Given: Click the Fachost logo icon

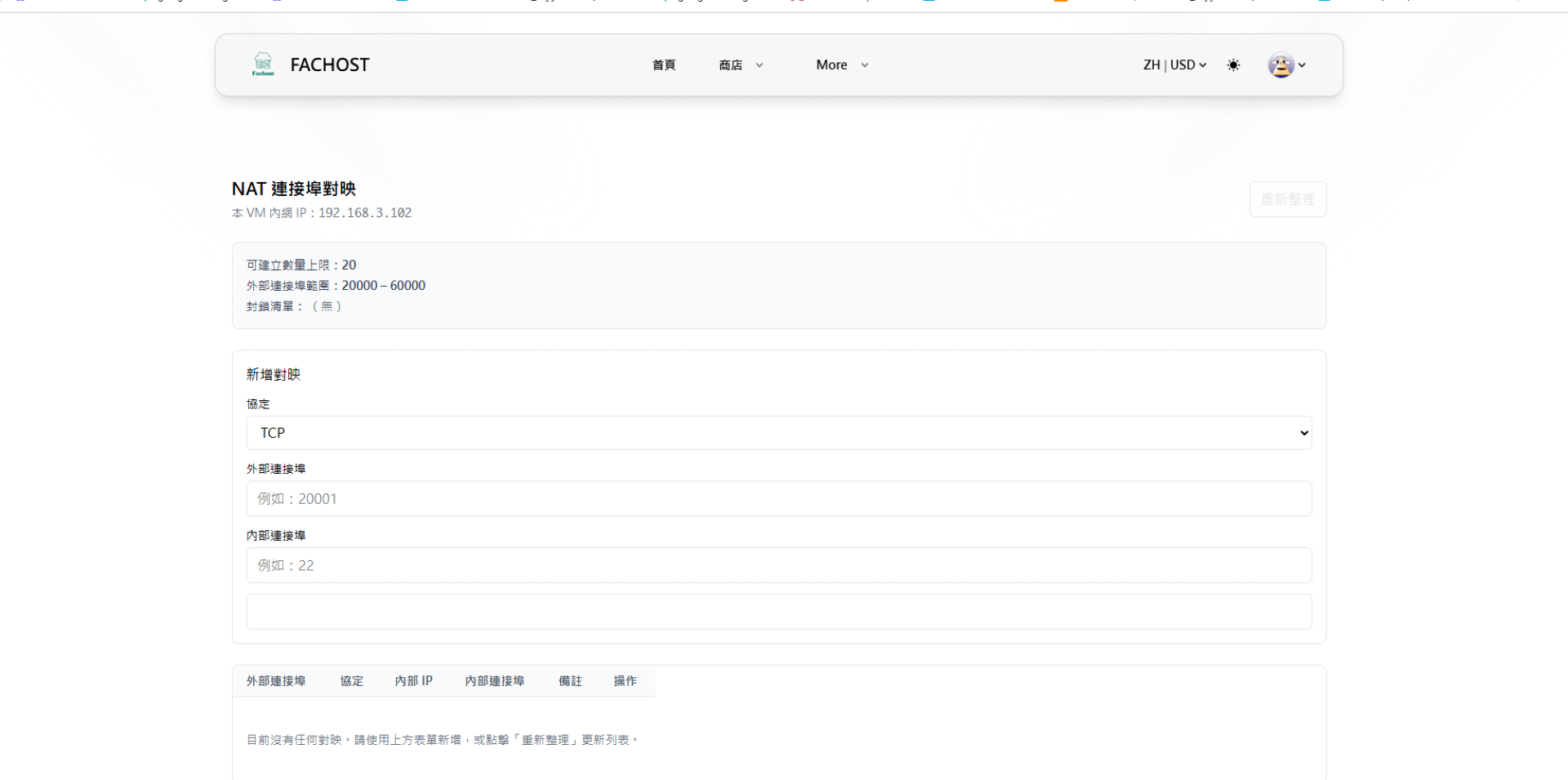Looking at the screenshot, I should point(263,64).
